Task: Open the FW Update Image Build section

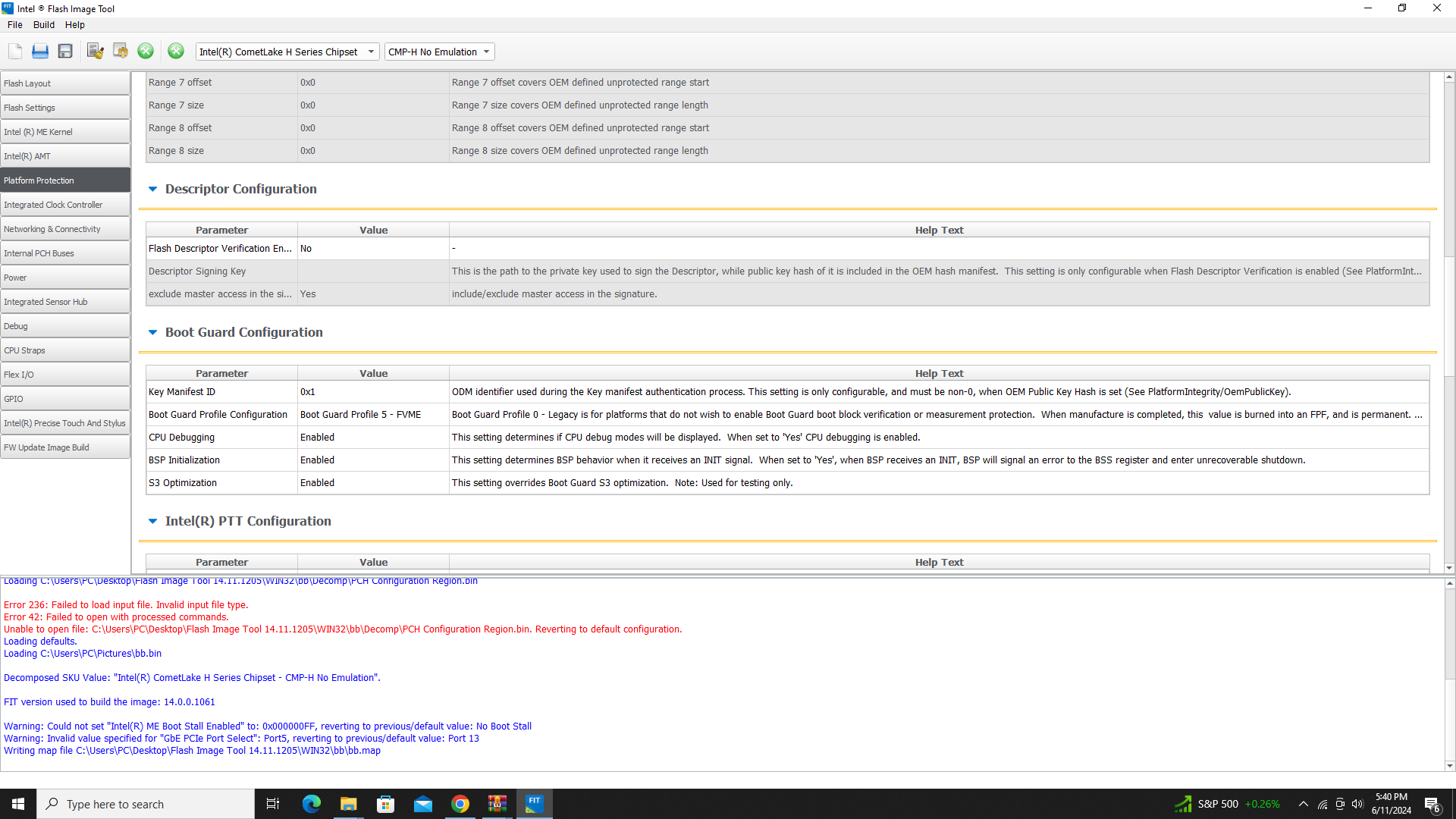Action: 65,447
